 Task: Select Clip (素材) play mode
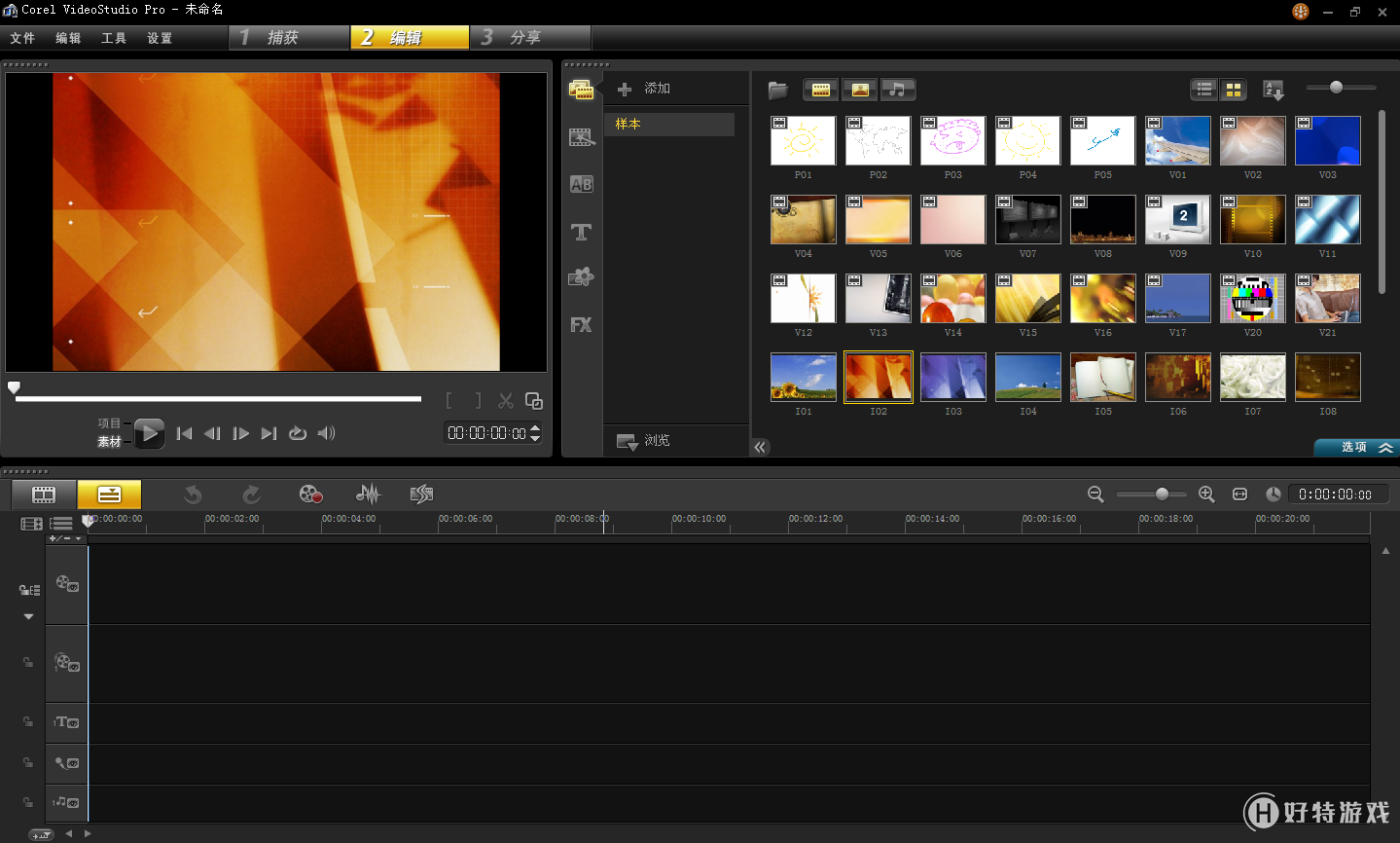point(109,442)
